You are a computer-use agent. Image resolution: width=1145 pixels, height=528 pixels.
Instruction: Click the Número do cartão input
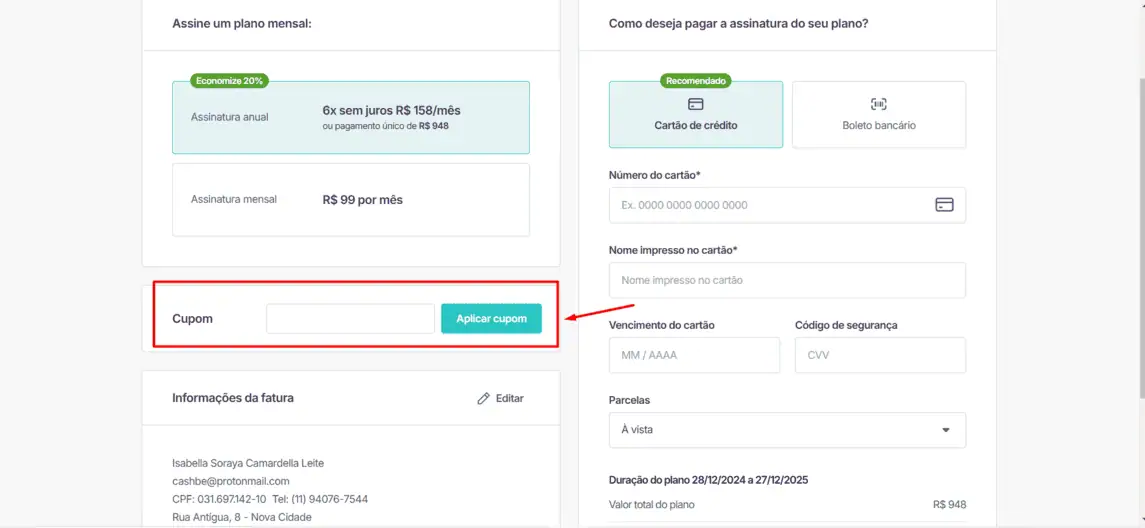pos(770,205)
